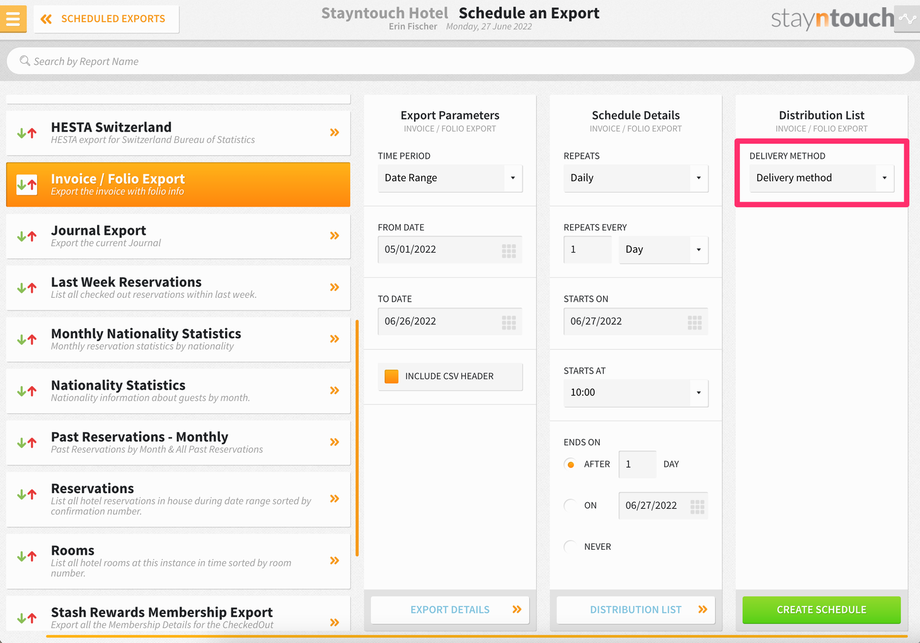
Task: Select the After radio button
Action: pyautogui.click(x=570, y=464)
